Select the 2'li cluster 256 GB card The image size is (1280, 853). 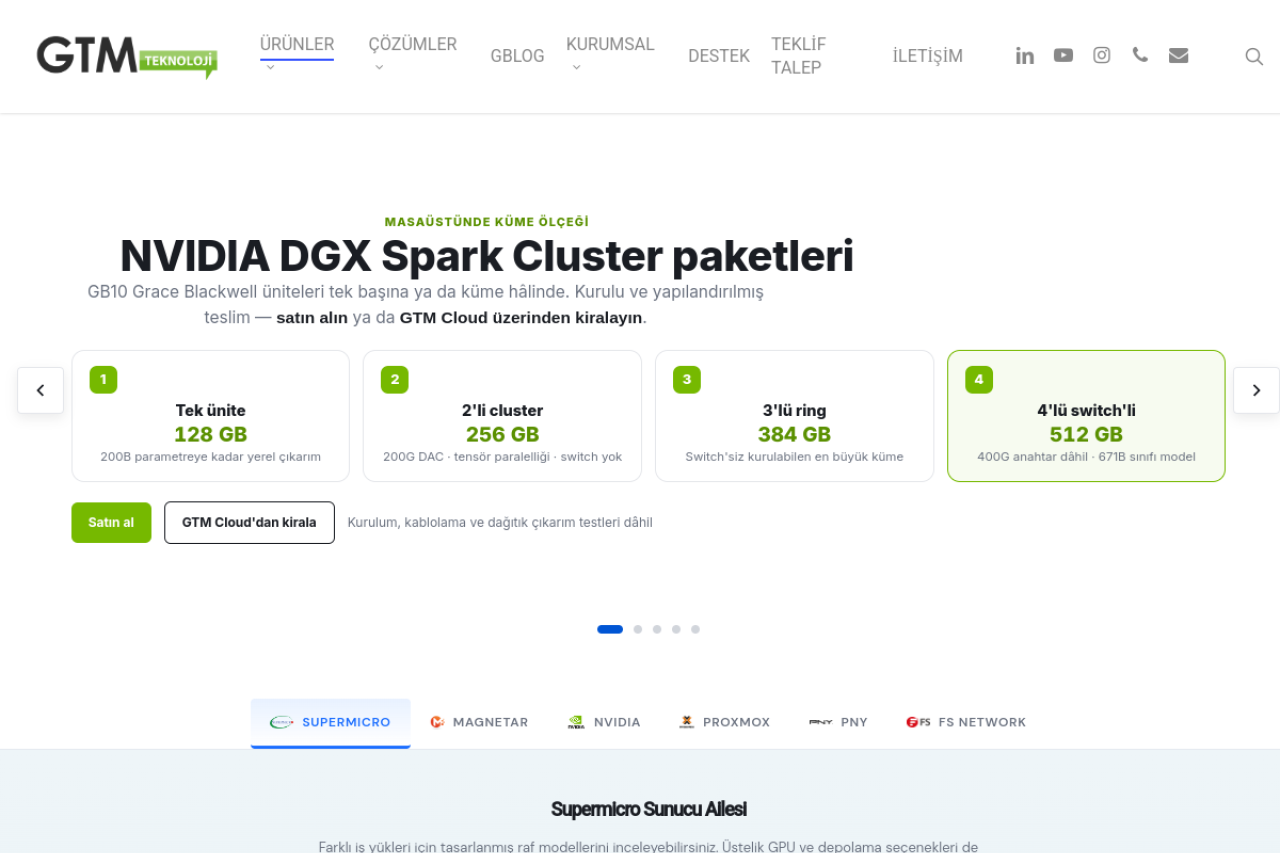502,416
